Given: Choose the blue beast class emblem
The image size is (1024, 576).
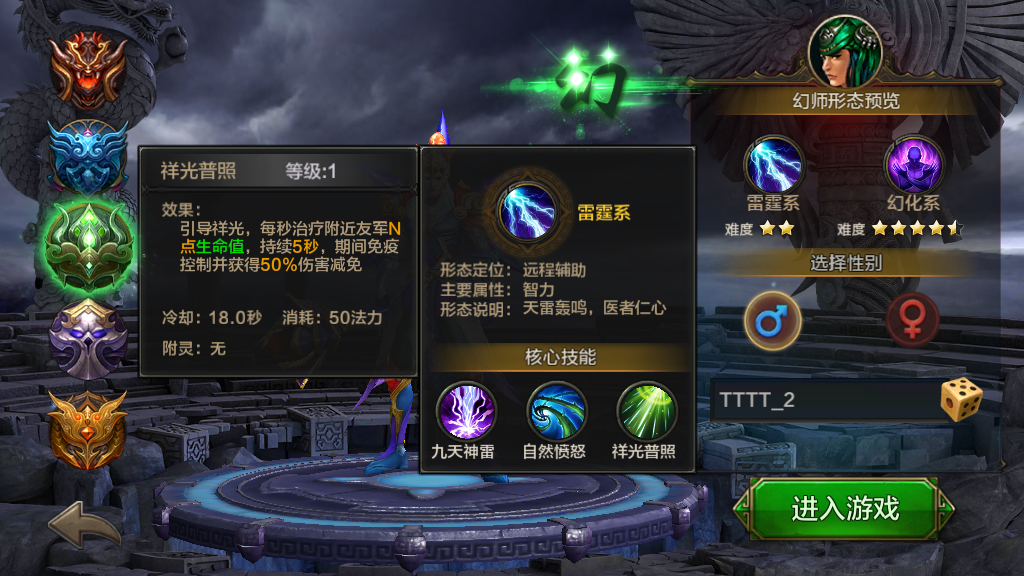Looking at the screenshot, I should tap(88, 157).
